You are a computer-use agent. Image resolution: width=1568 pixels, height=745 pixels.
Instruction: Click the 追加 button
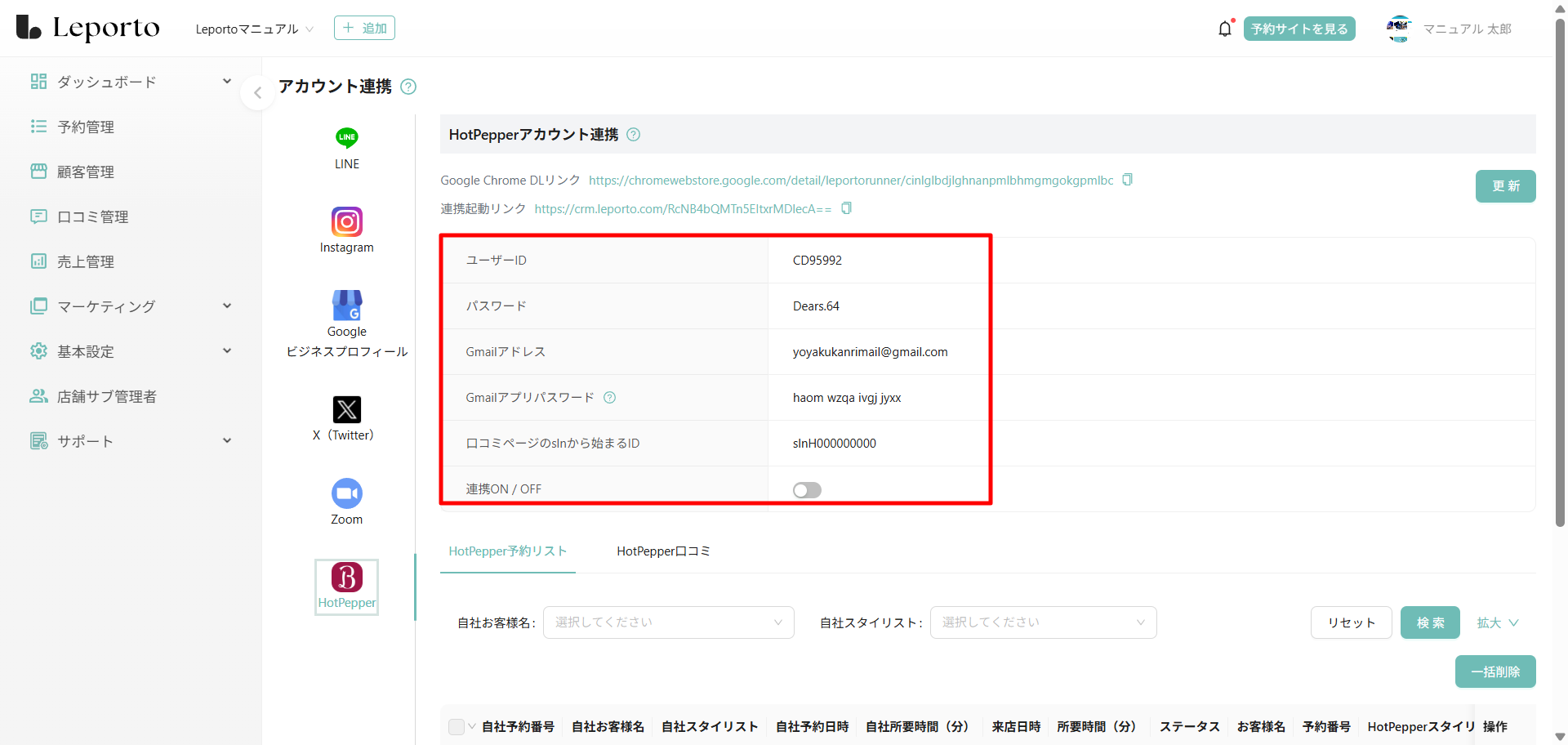(x=364, y=28)
